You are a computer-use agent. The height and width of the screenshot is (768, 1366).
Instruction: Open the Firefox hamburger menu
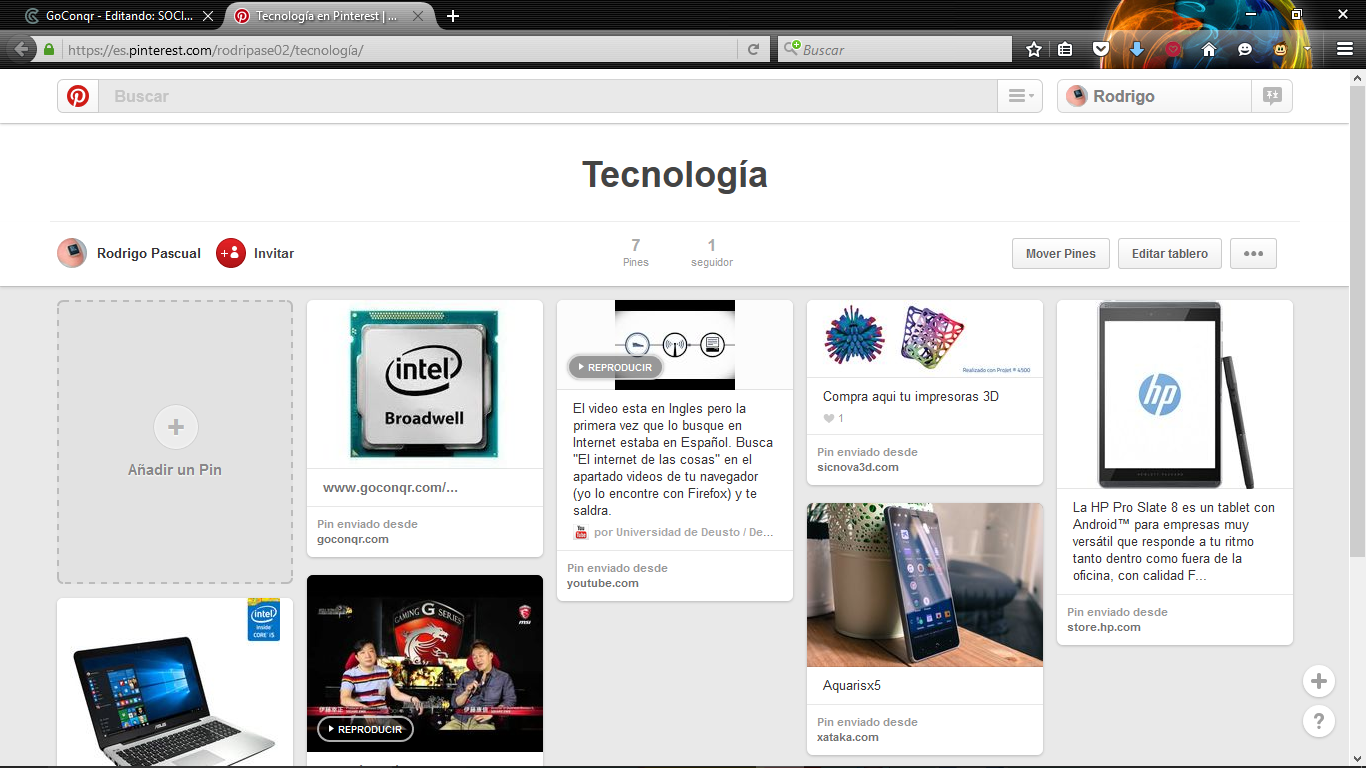1345,49
